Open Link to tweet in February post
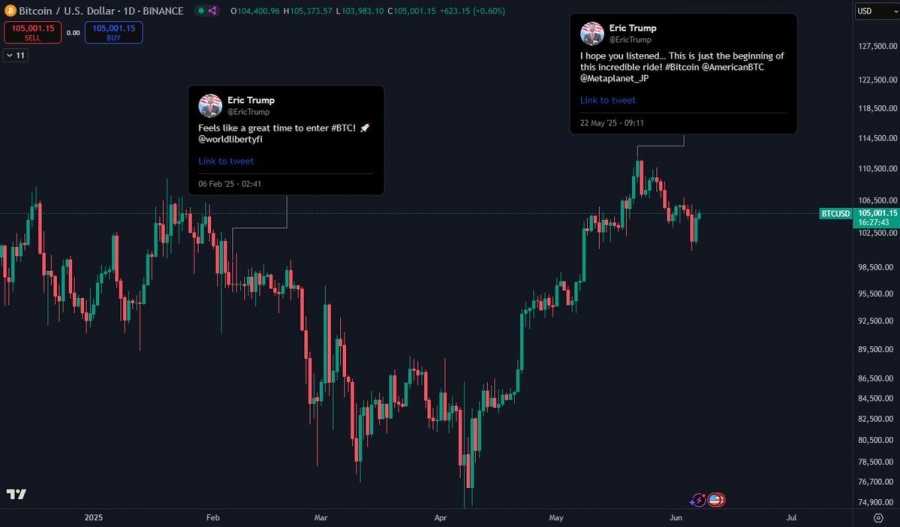This screenshot has height=527, width=900. point(226,161)
